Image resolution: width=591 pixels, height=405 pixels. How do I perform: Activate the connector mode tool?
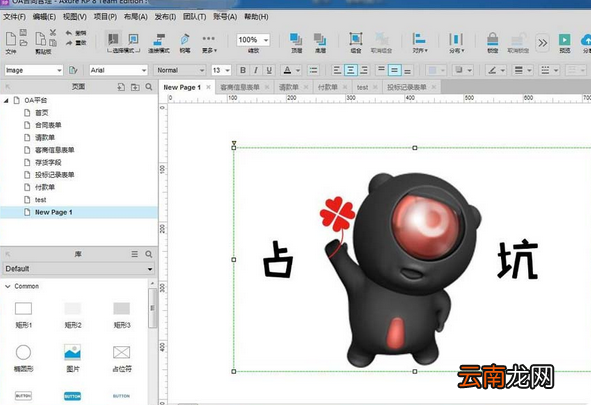pos(159,39)
